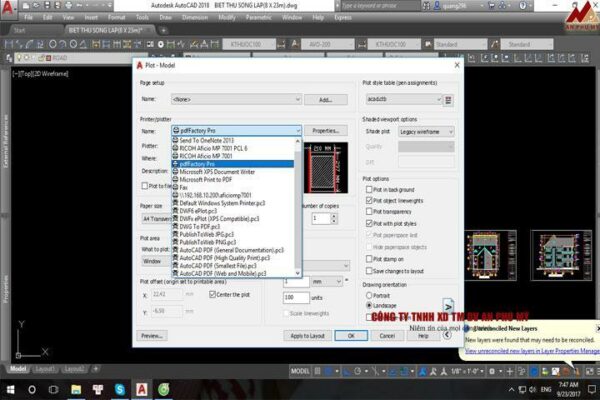Screen dimensions: 600x400
Task: Click the text style icon before the AVO-200 dropdown
Action: [x=295, y=44]
